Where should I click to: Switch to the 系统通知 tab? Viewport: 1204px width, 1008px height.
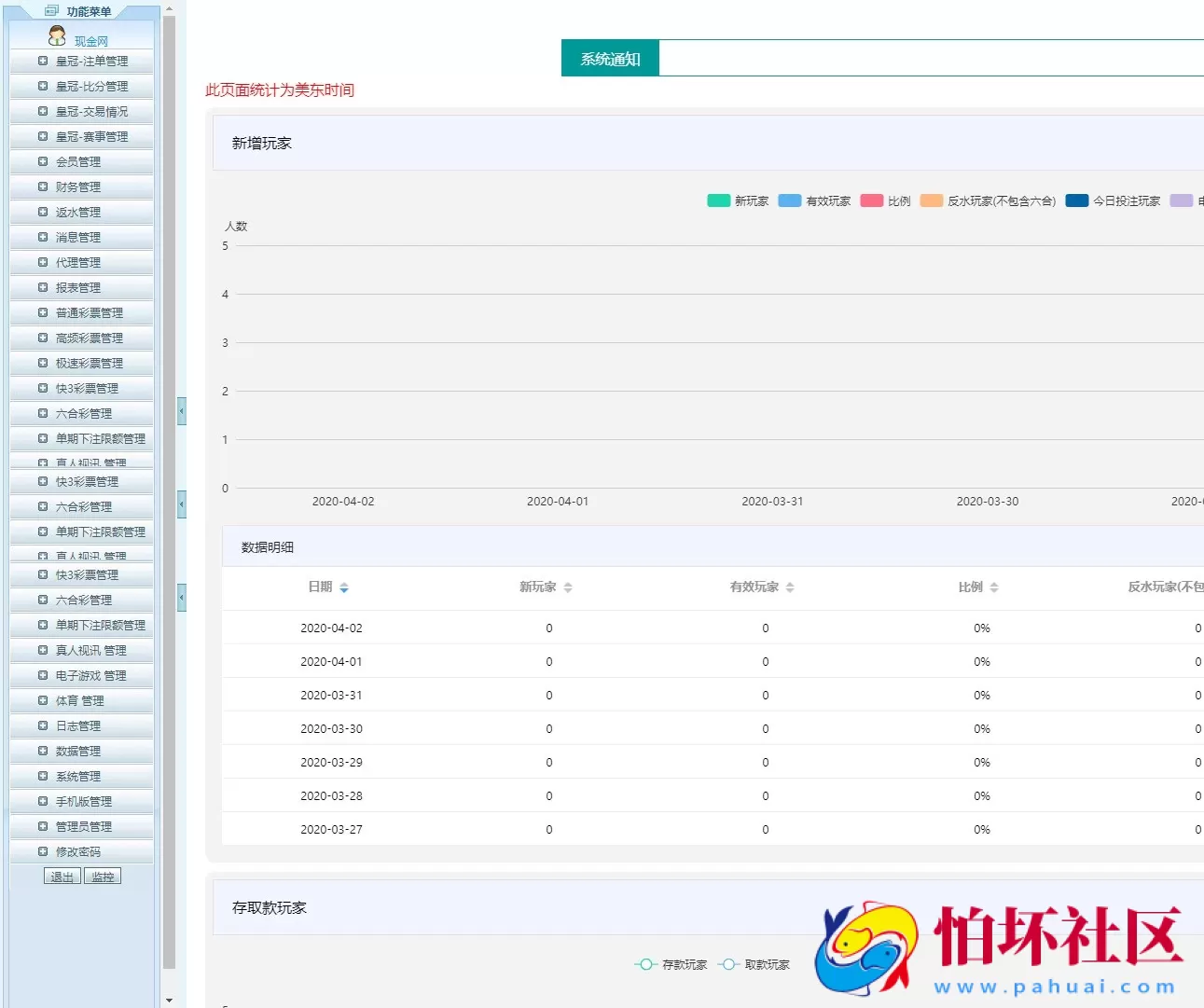click(x=609, y=57)
